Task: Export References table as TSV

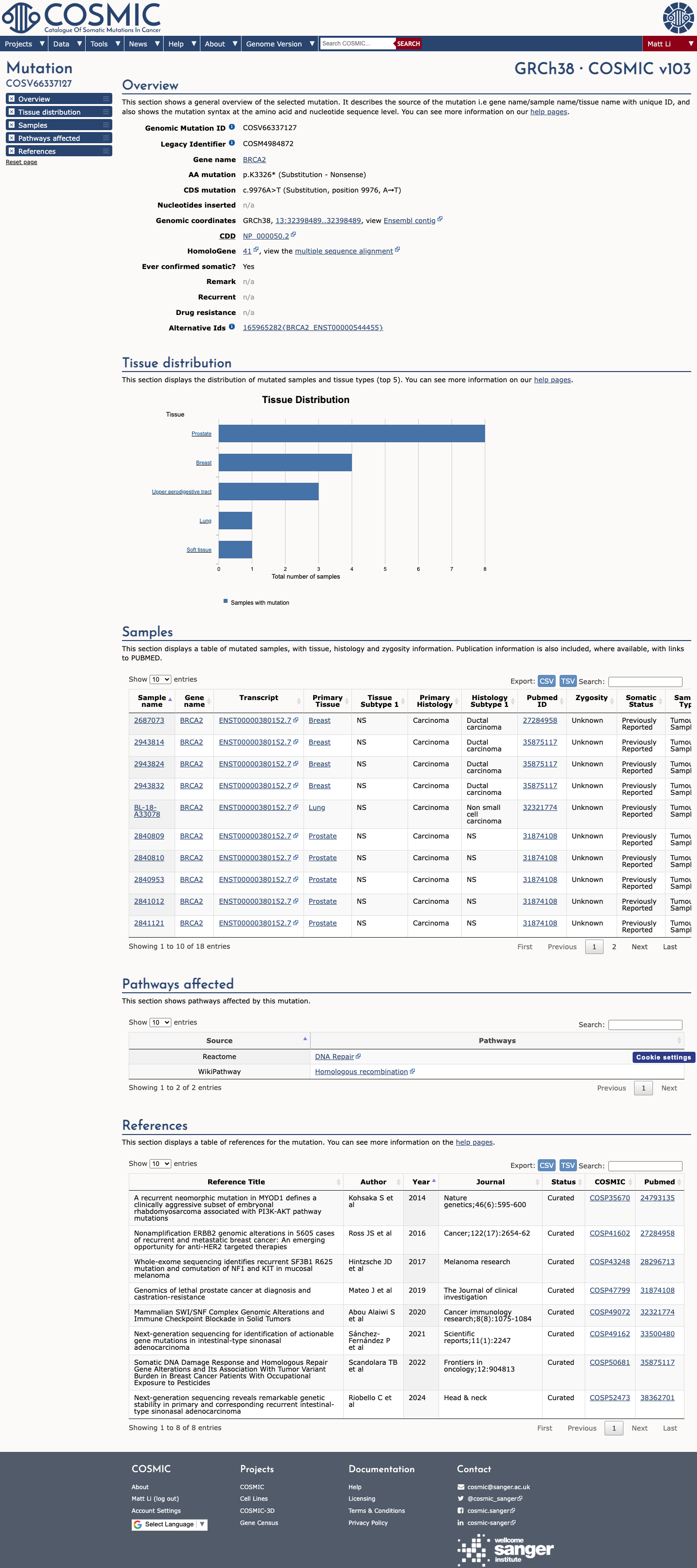Action: click(x=568, y=1165)
